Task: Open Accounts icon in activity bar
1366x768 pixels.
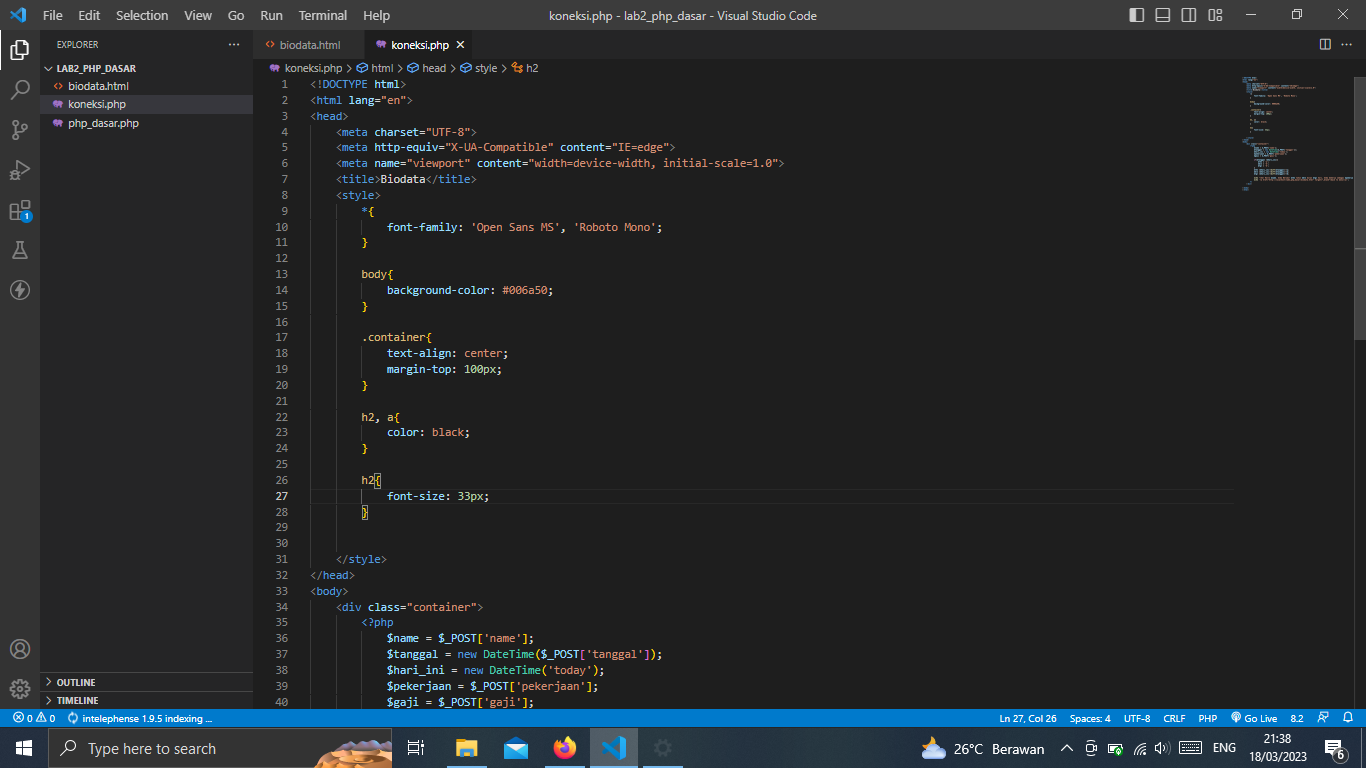Action: (20, 649)
